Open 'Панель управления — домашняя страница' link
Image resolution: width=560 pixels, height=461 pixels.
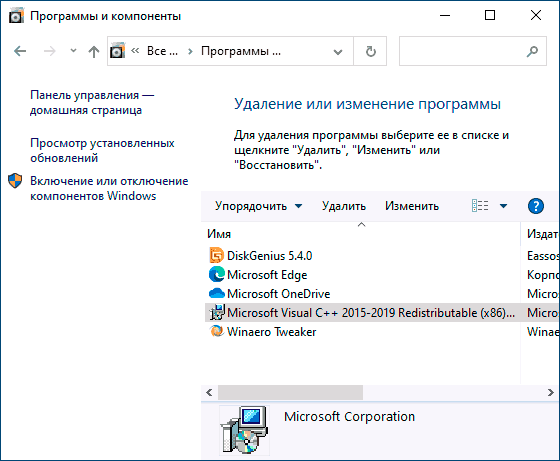92,102
